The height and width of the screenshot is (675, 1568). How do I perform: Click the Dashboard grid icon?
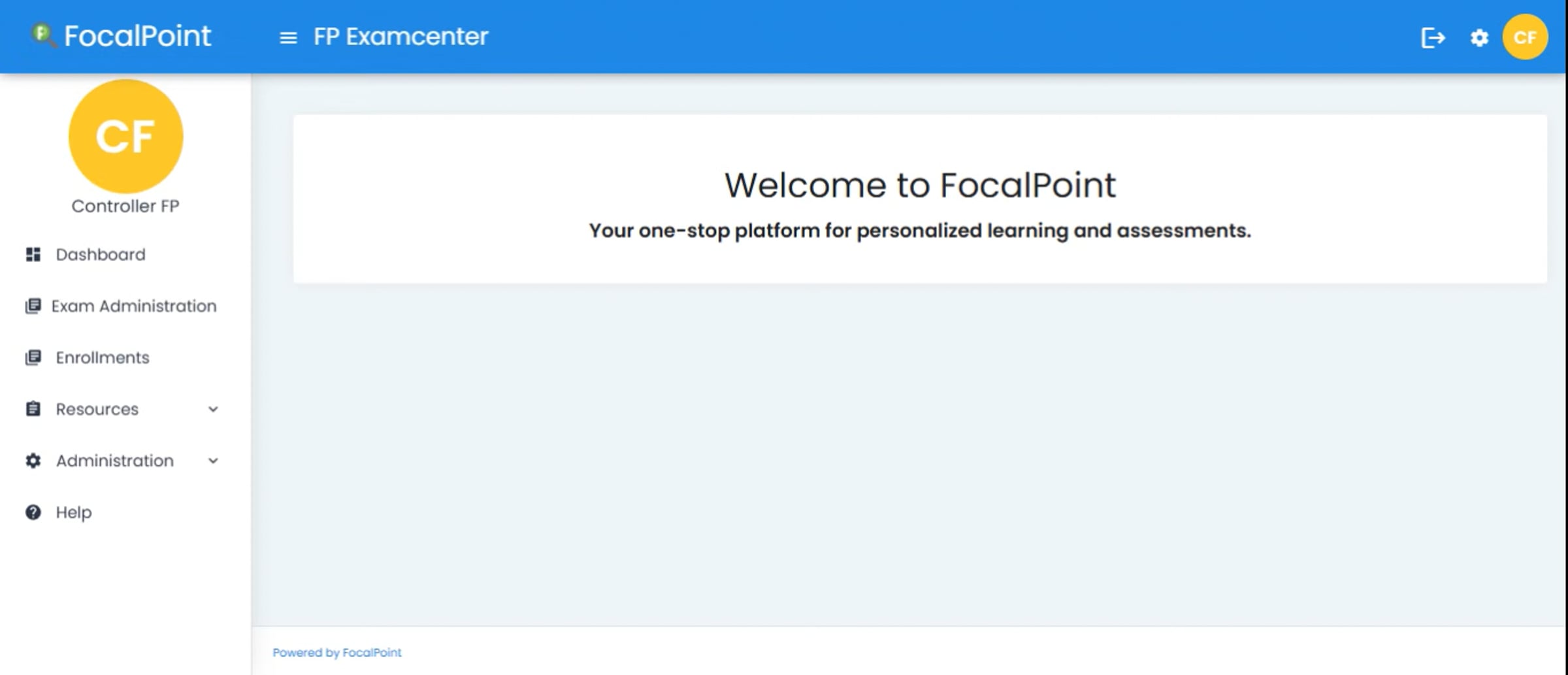[33, 254]
